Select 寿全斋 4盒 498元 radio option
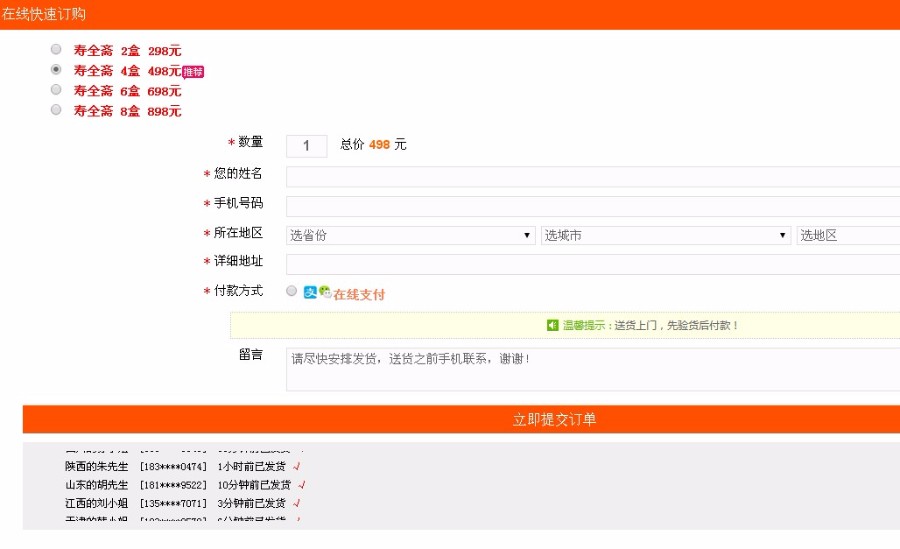 pyautogui.click(x=56, y=69)
